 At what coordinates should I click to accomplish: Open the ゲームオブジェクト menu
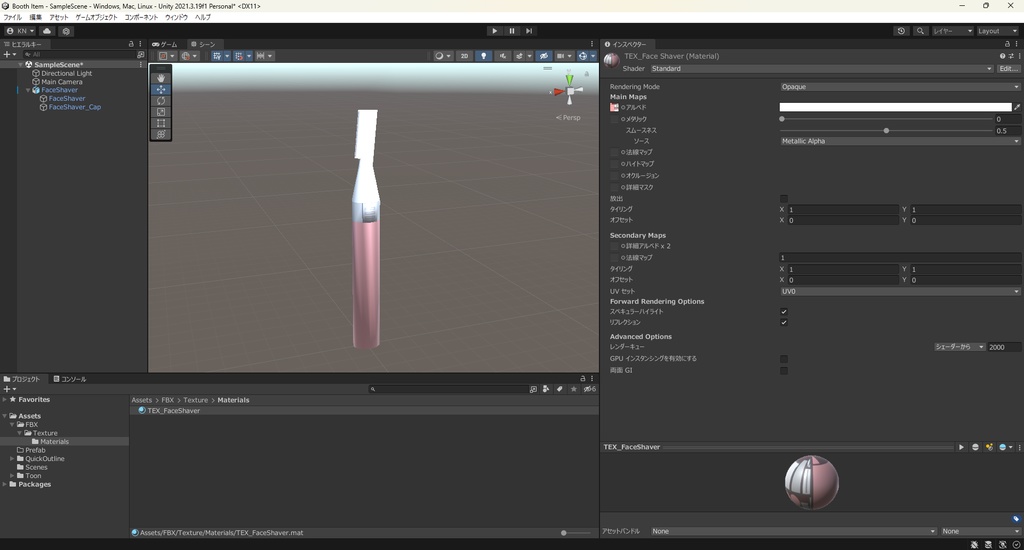point(96,18)
